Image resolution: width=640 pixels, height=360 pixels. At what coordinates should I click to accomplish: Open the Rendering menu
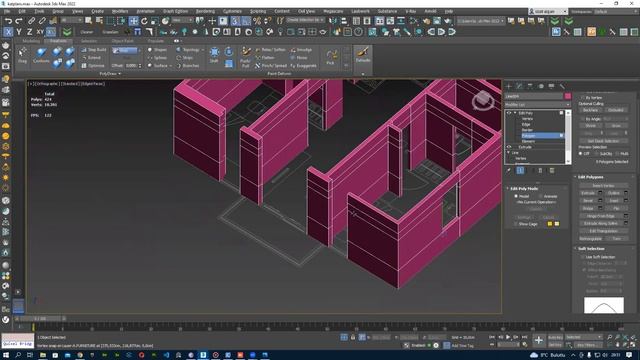coord(205,11)
